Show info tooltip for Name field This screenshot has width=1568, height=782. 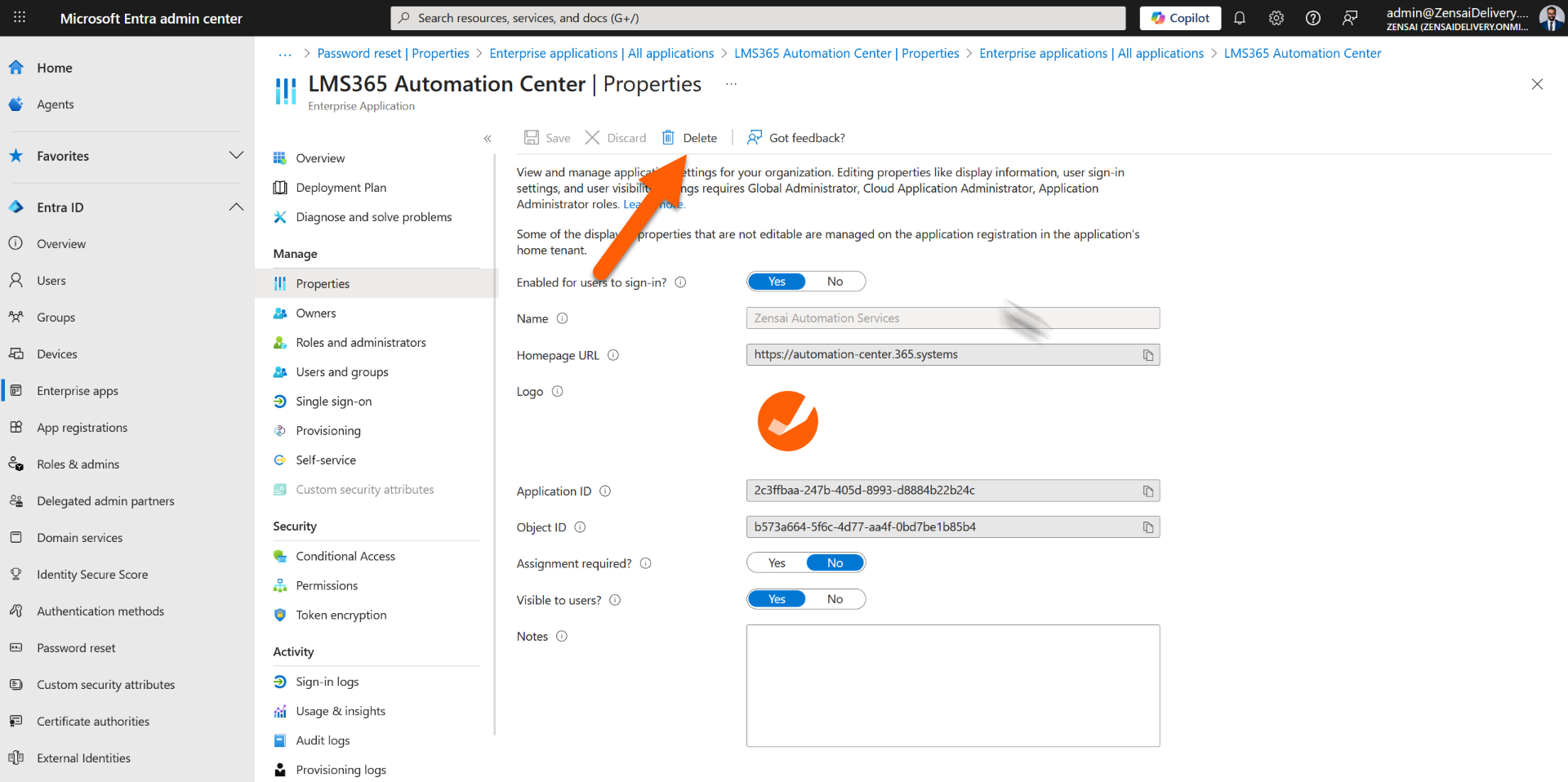pos(562,318)
